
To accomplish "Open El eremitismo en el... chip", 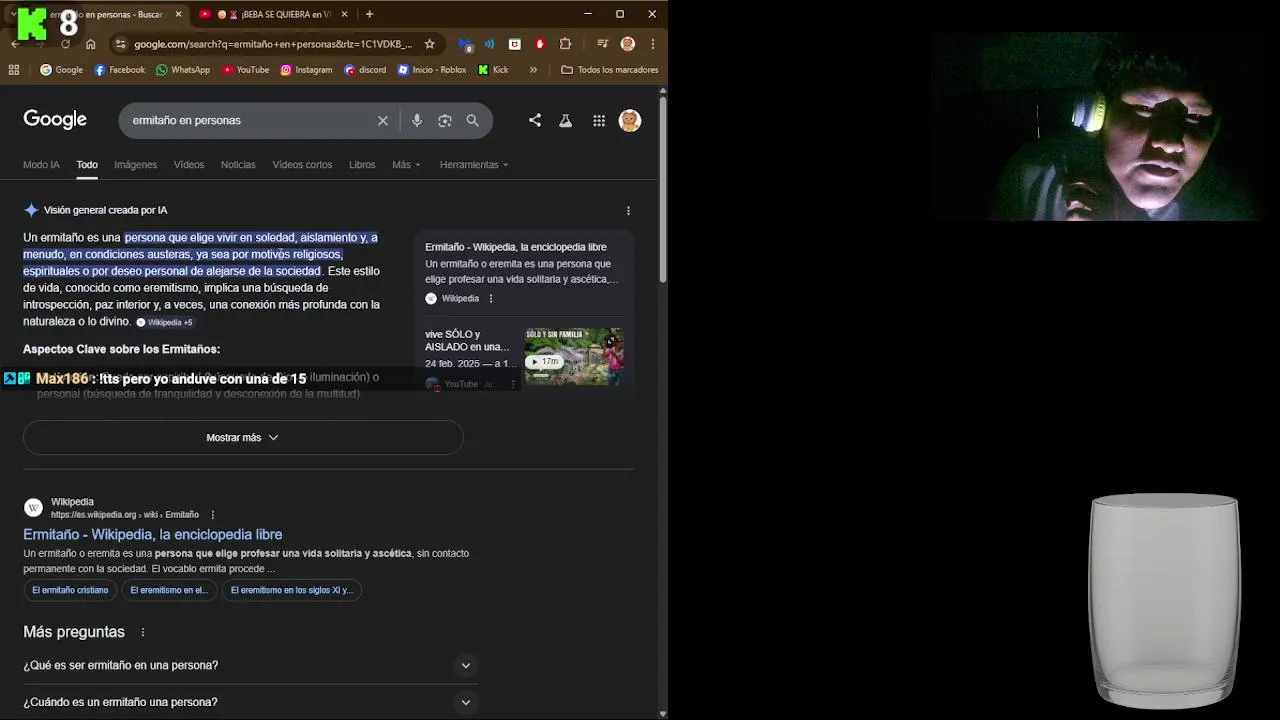I will coord(169,590).
